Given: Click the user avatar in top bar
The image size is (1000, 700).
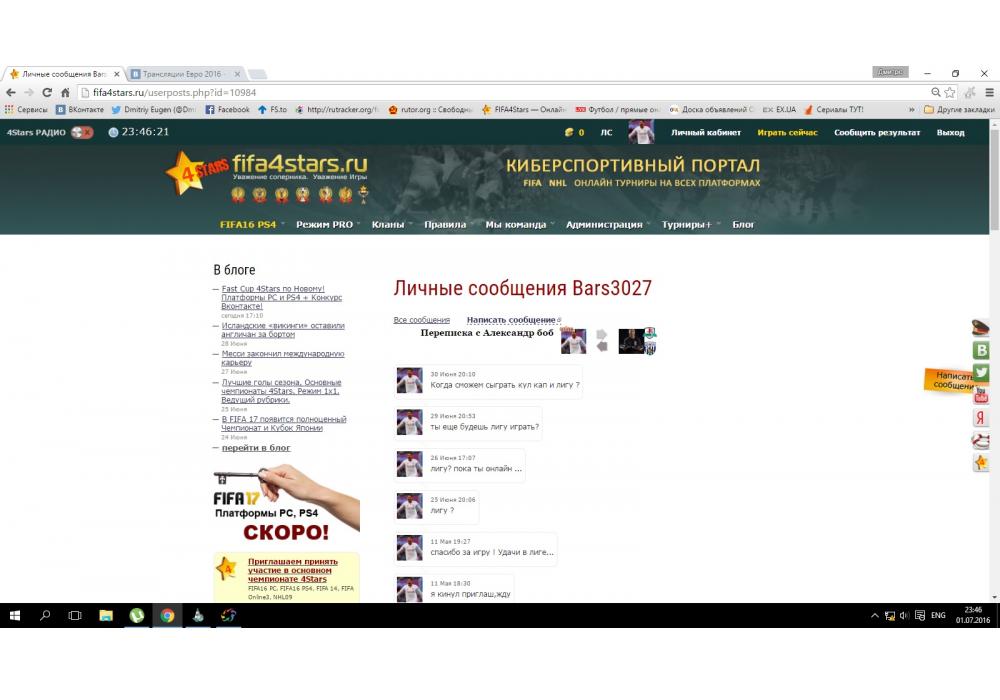Looking at the screenshot, I should pyautogui.click(x=641, y=132).
